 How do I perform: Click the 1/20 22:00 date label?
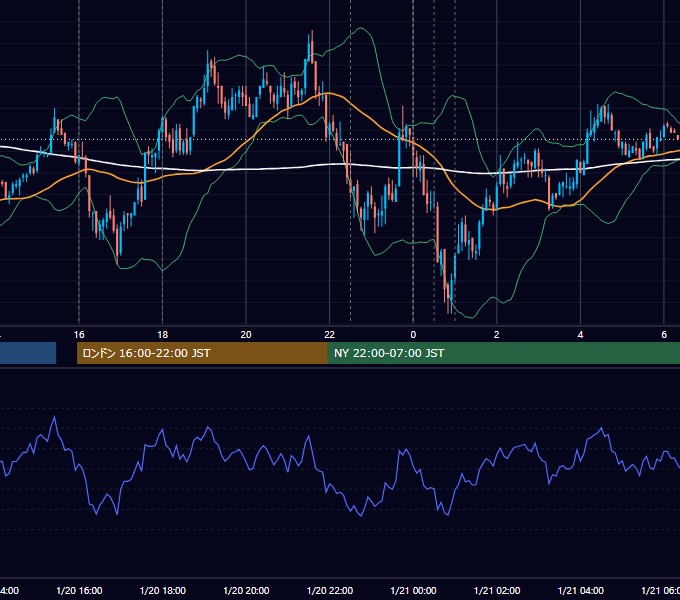click(x=330, y=590)
